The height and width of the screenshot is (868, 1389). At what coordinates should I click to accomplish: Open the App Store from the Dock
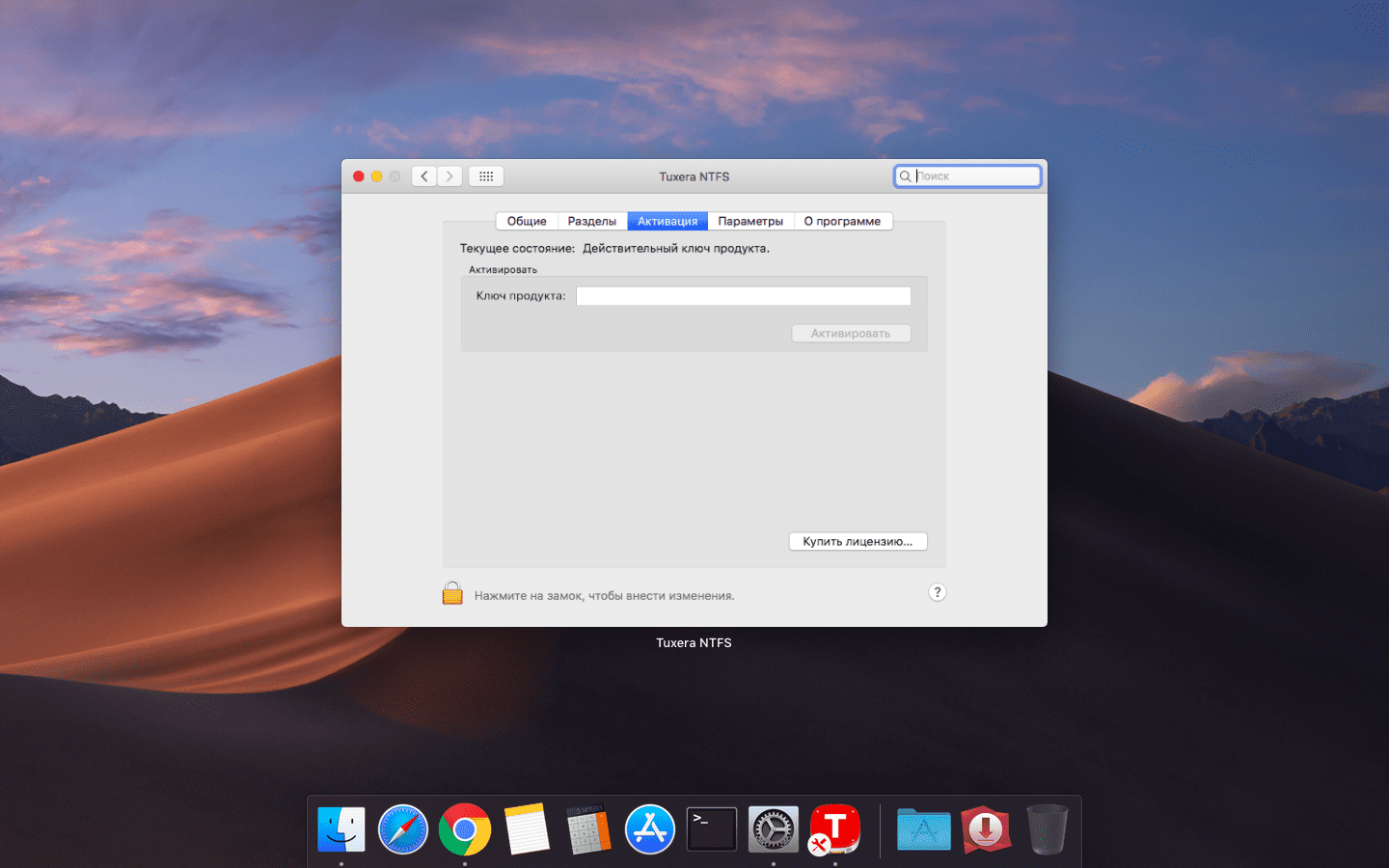(x=650, y=829)
